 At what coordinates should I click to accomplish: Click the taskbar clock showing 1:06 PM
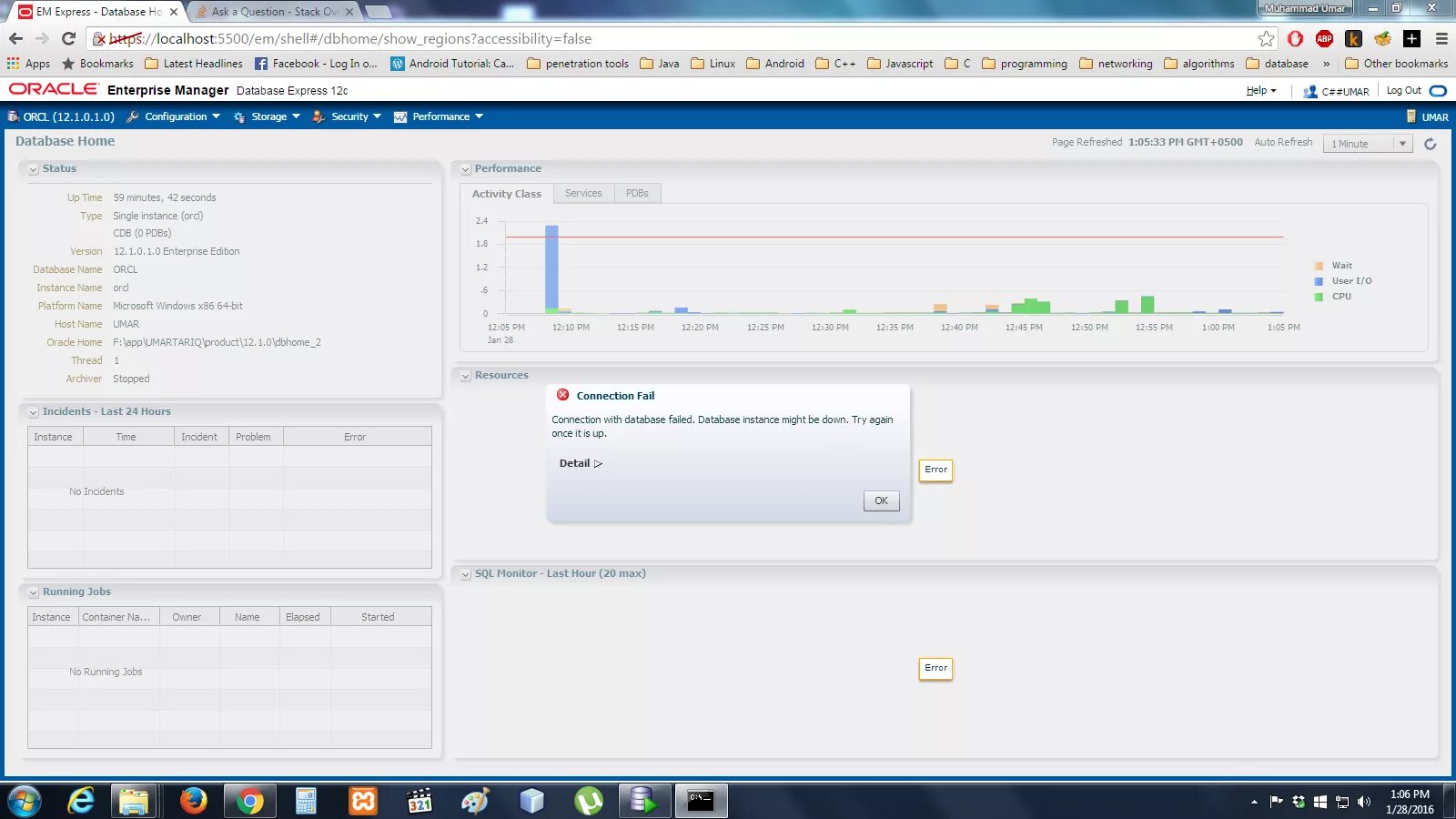[1410, 802]
